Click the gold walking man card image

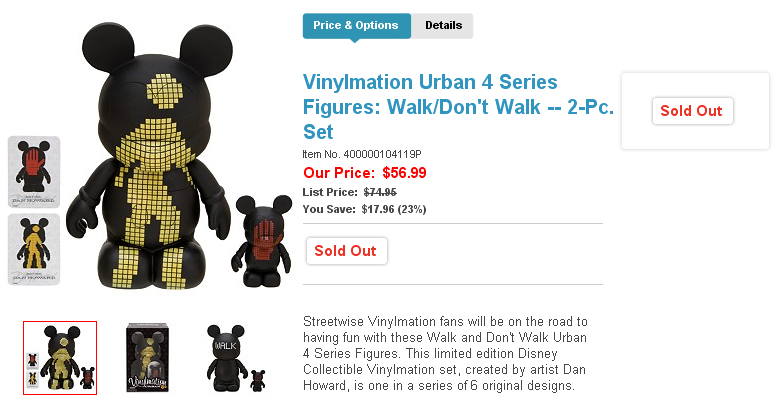point(34,248)
